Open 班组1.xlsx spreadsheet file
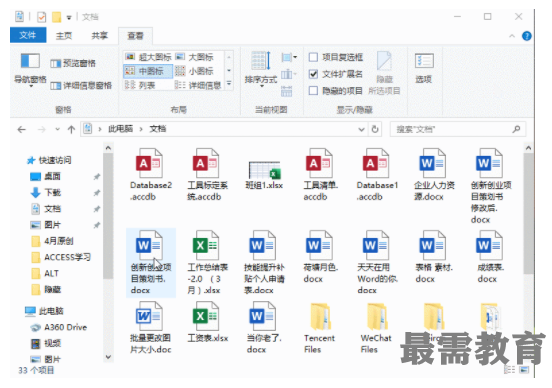 [264, 175]
